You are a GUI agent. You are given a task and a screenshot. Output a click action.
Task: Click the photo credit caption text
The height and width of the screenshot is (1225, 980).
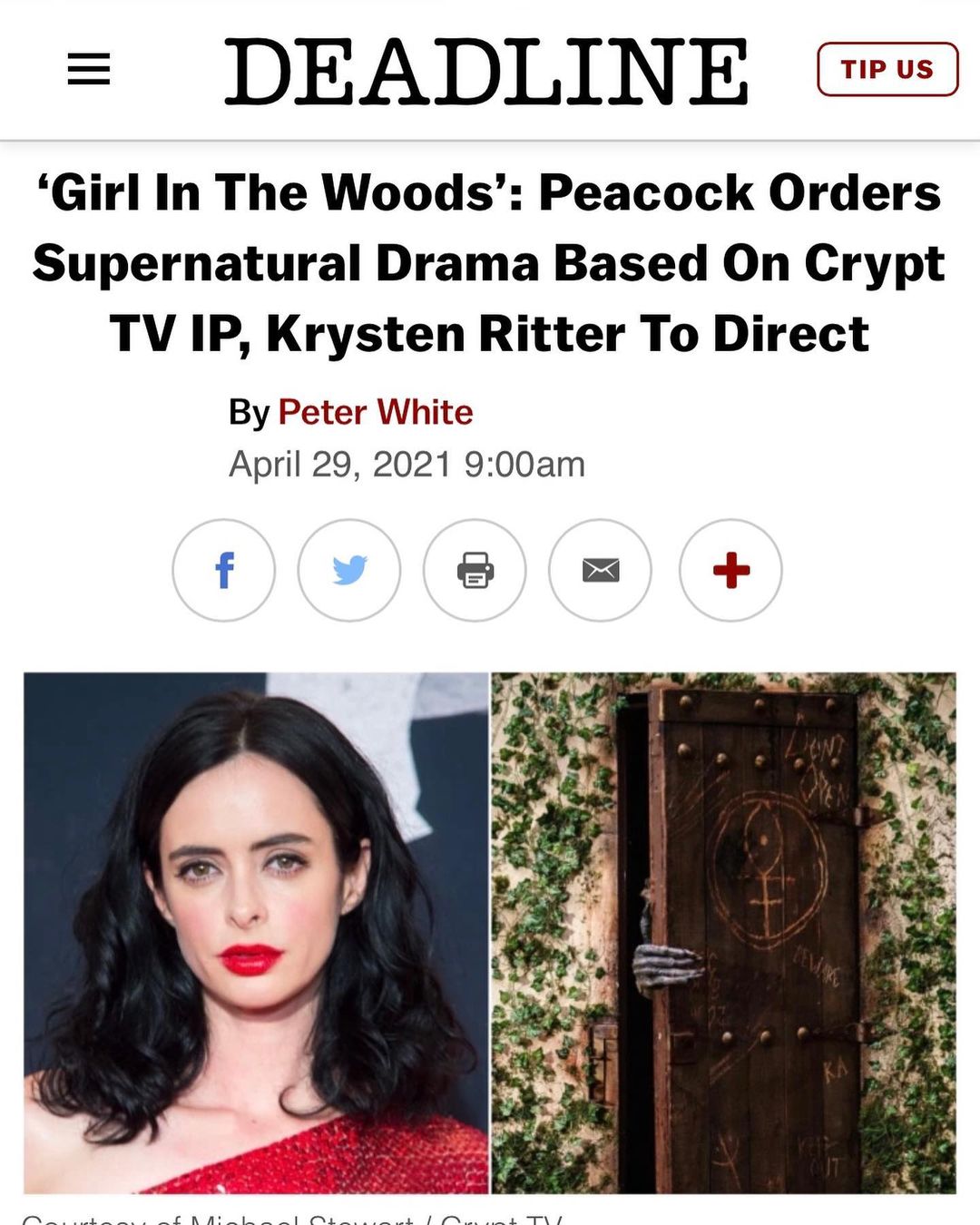tap(292, 1218)
